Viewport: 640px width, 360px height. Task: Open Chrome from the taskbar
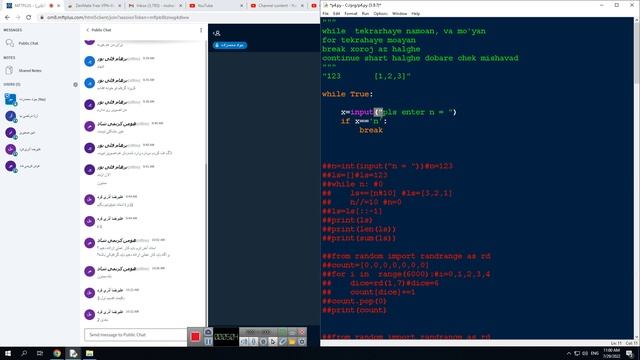57,353
